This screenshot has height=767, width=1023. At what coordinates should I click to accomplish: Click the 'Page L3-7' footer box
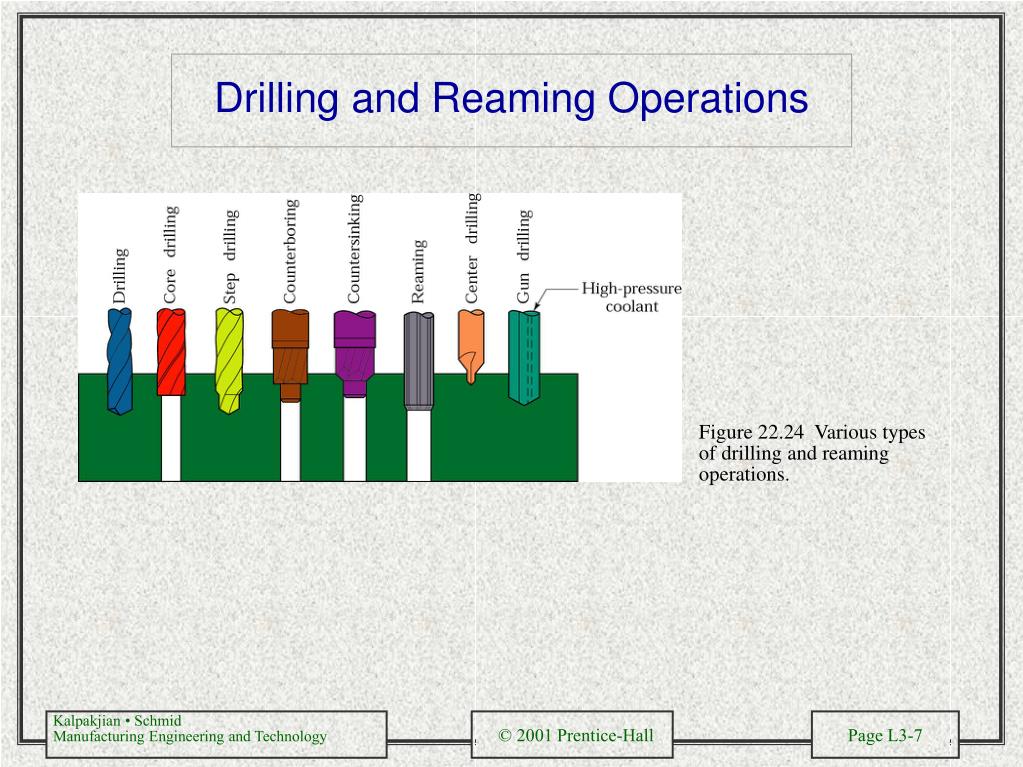pyautogui.click(x=885, y=735)
